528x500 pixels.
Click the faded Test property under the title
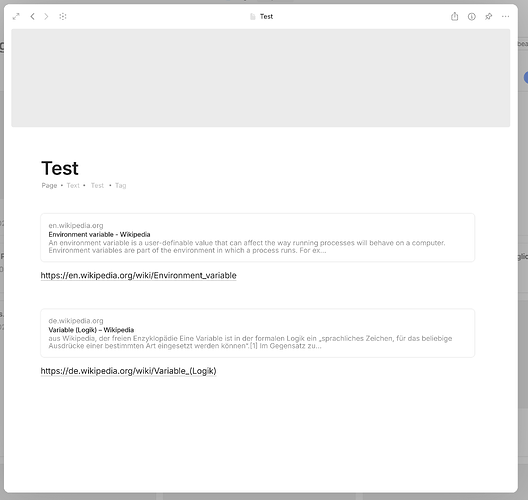(97, 186)
